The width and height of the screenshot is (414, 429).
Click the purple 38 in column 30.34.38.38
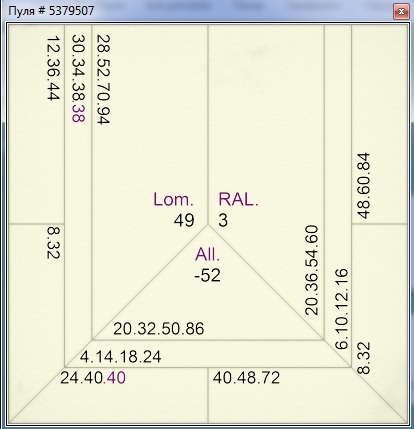pyautogui.click(x=79, y=113)
